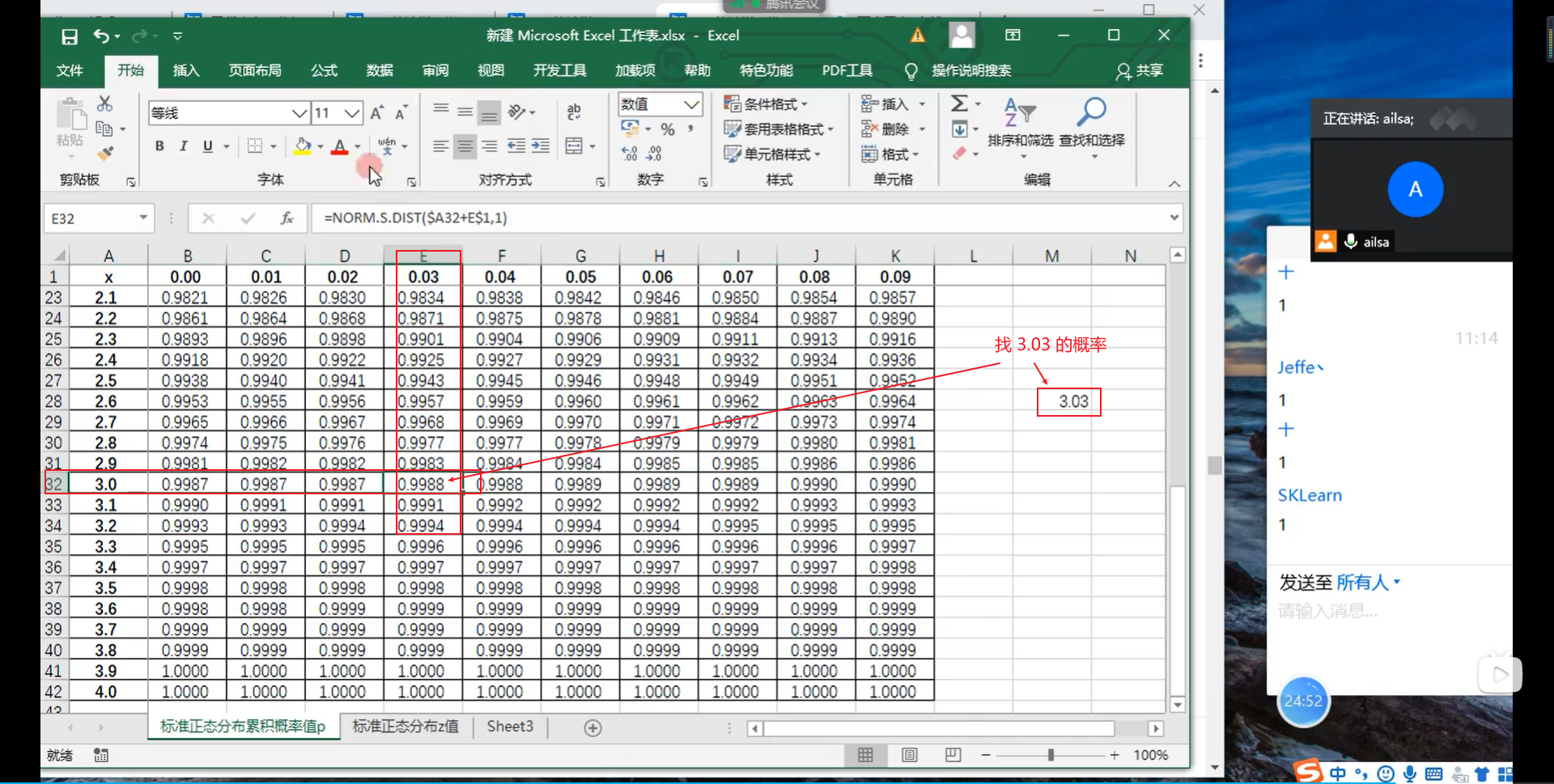Click the 共享 share button
This screenshot has width=1554, height=784.
tap(1140, 70)
